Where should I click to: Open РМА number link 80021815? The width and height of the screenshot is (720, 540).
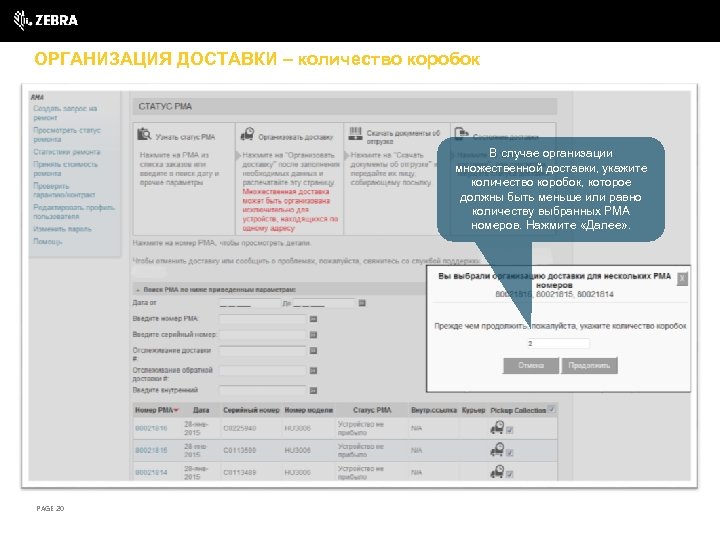pyautogui.click(x=151, y=450)
